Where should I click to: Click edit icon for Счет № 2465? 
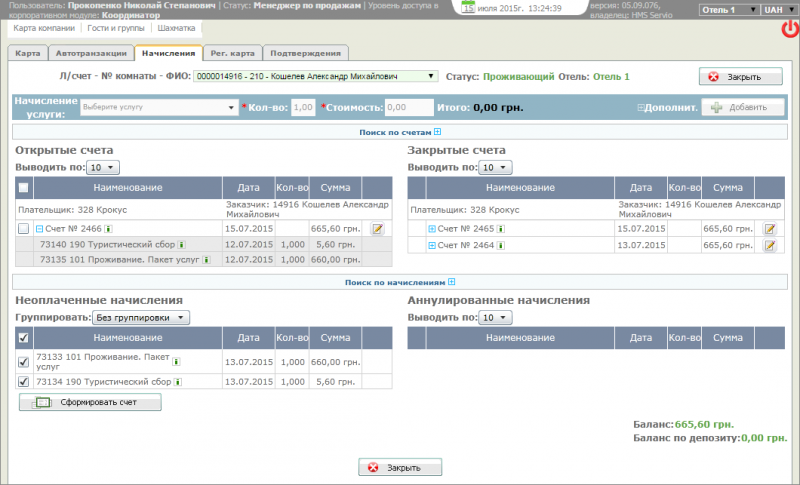[x=769, y=229]
